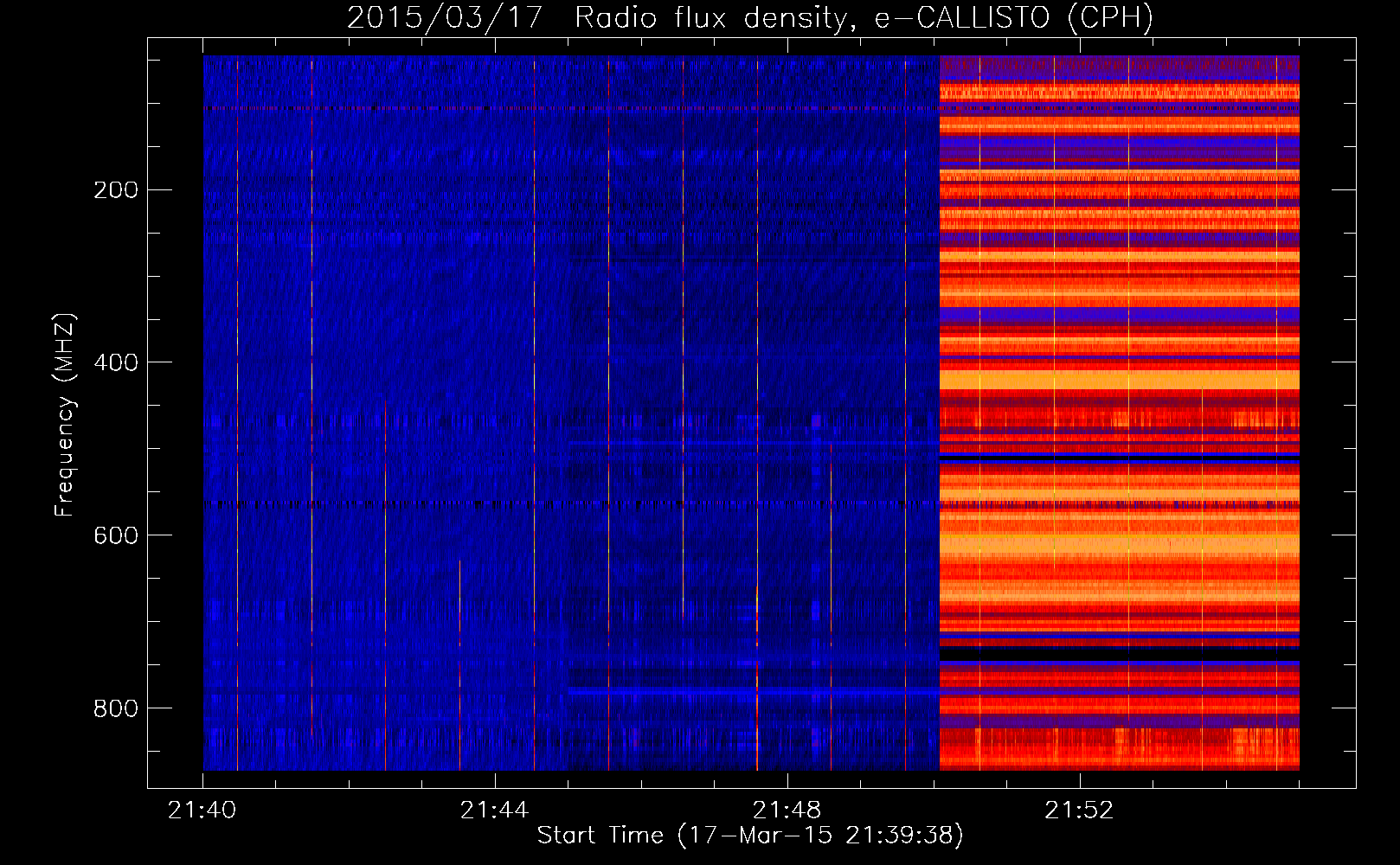1400x865 pixels.
Task: Click the 400 frequency tick label
Action: pyautogui.click(x=116, y=362)
